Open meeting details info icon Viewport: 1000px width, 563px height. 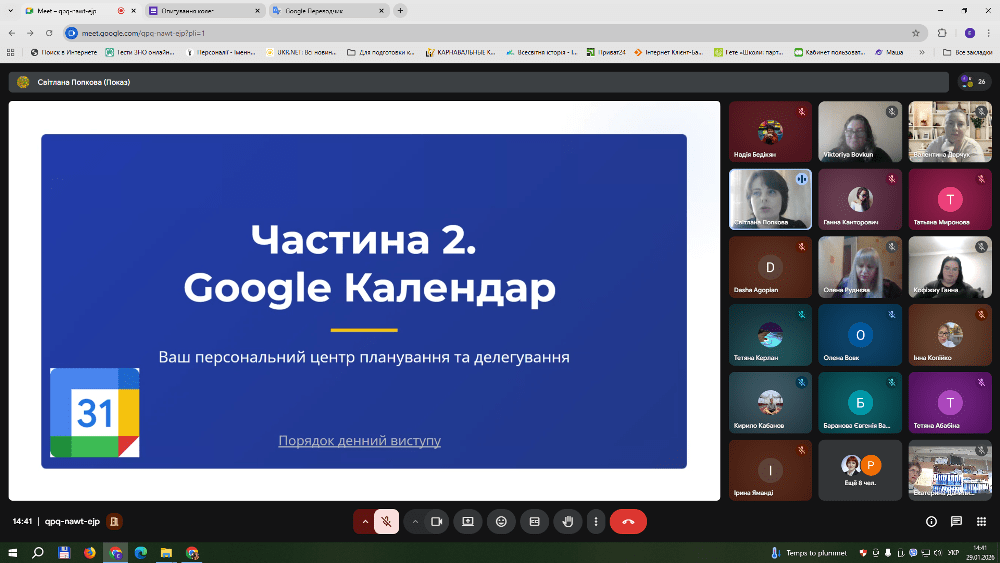pos(931,521)
